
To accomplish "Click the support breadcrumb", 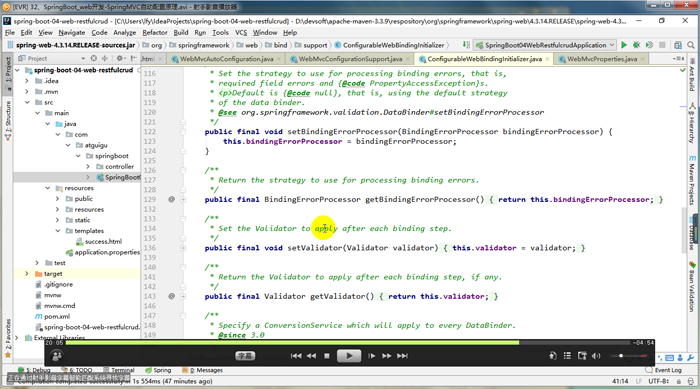I will [311, 45].
